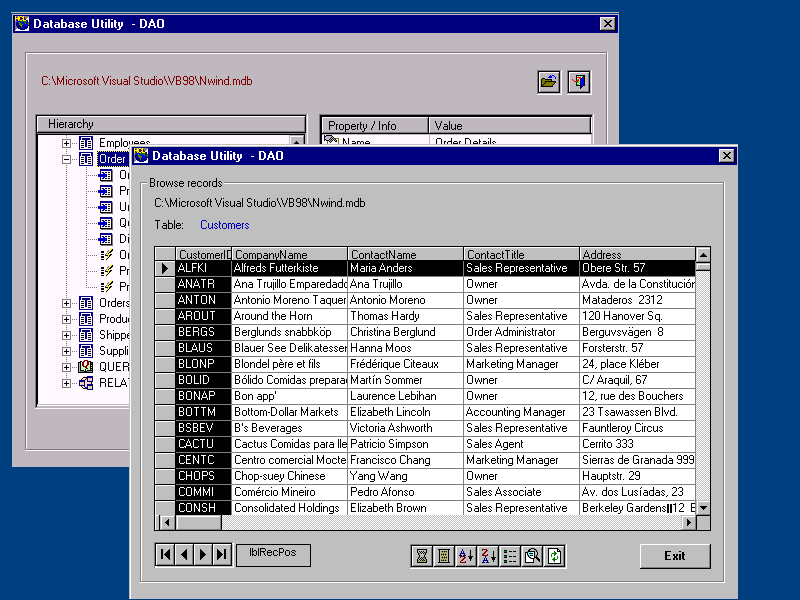
Task: Click the Suppliers table icon in Hierarchy
Action: [x=86, y=351]
